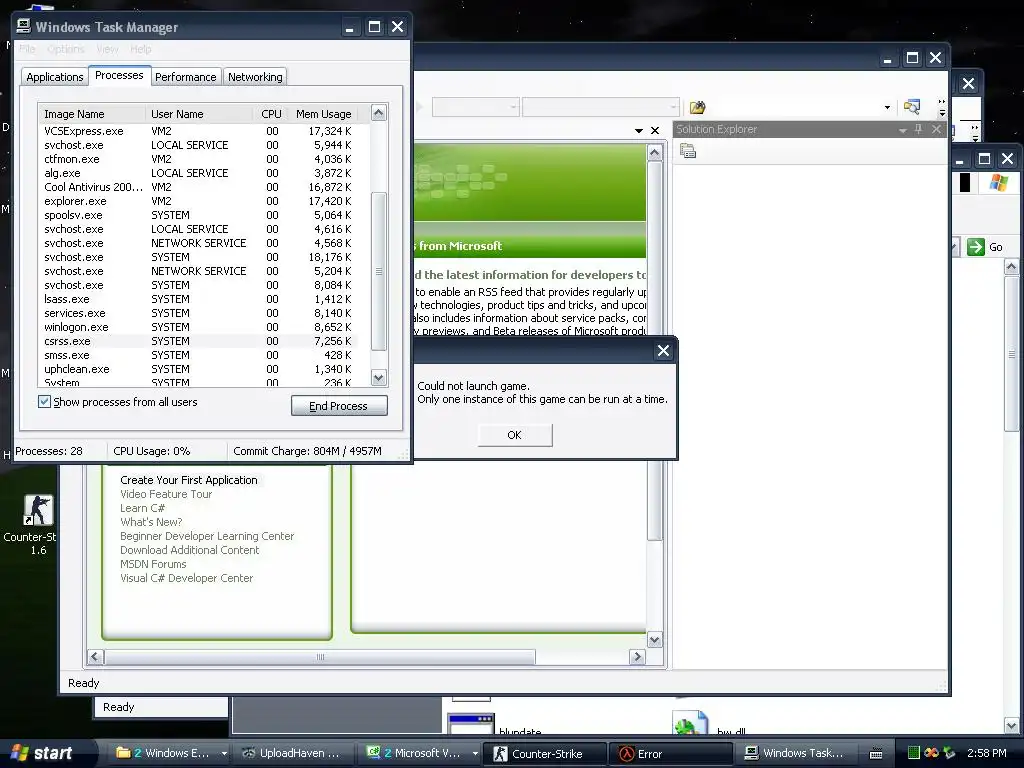Open the toolbar combo arrow beside the folder icon

pyautogui.click(x=887, y=107)
